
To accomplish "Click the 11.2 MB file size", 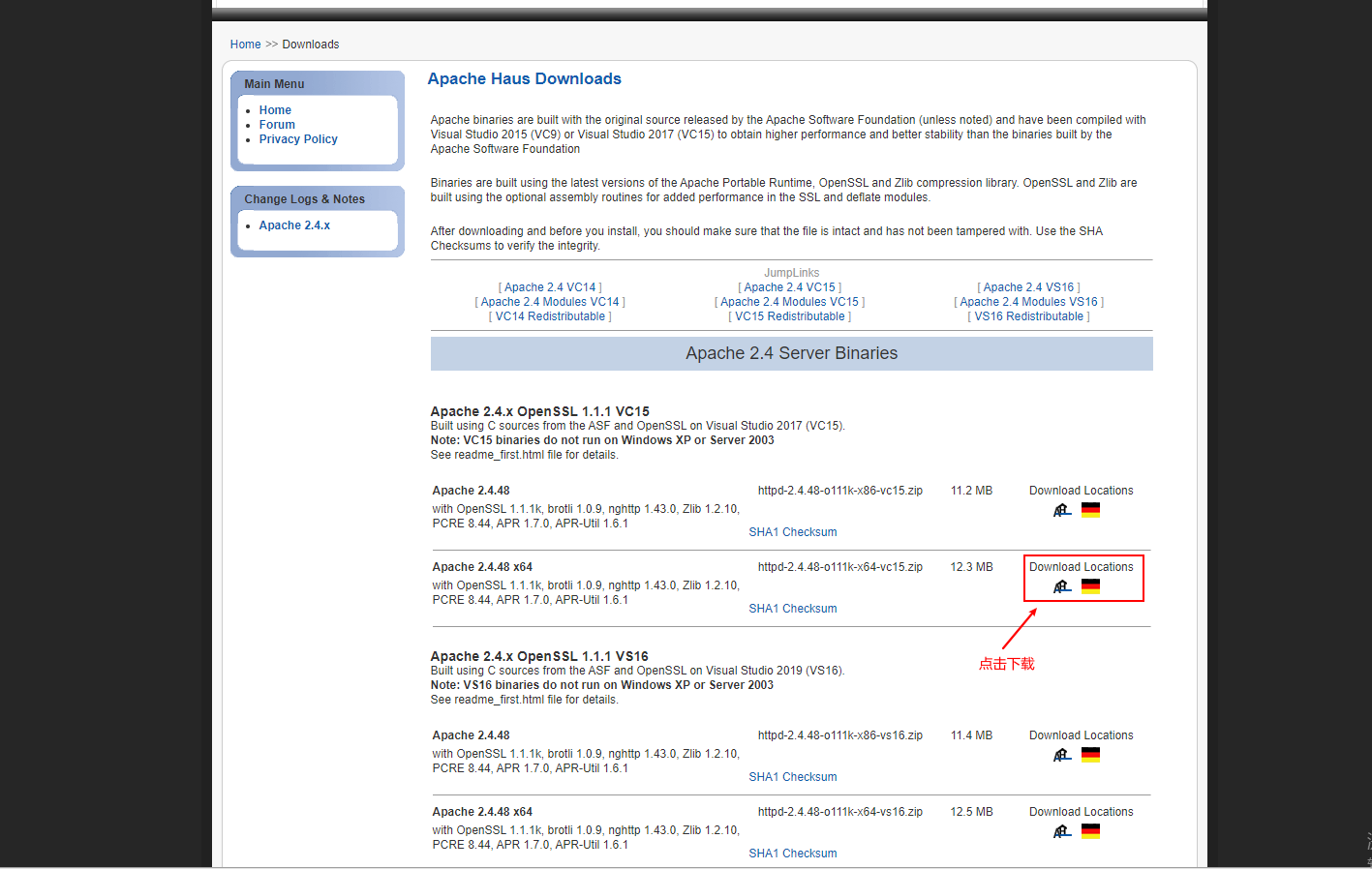I will (x=972, y=491).
